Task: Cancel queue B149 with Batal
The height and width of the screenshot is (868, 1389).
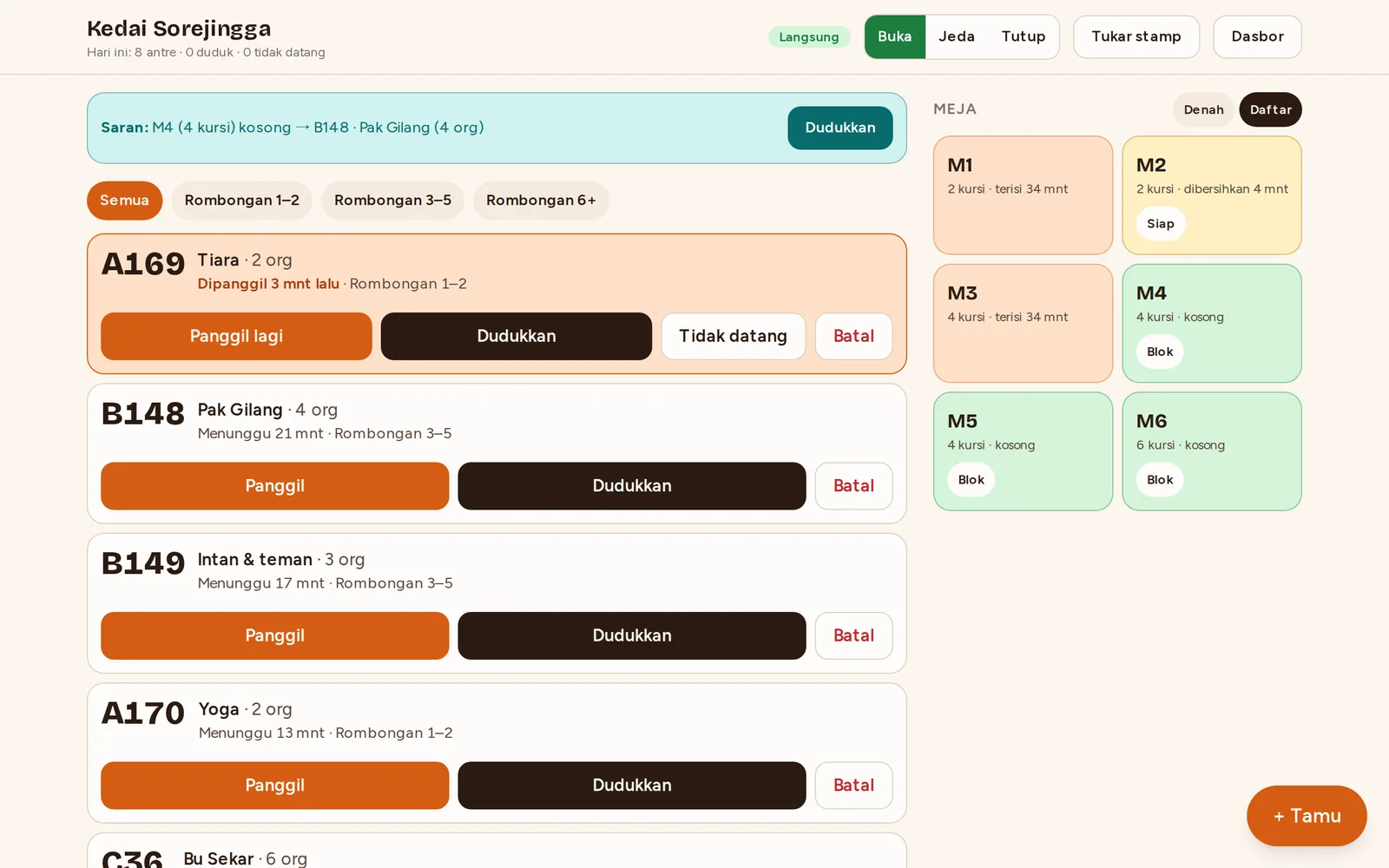Action: pyautogui.click(x=853, y=635)
